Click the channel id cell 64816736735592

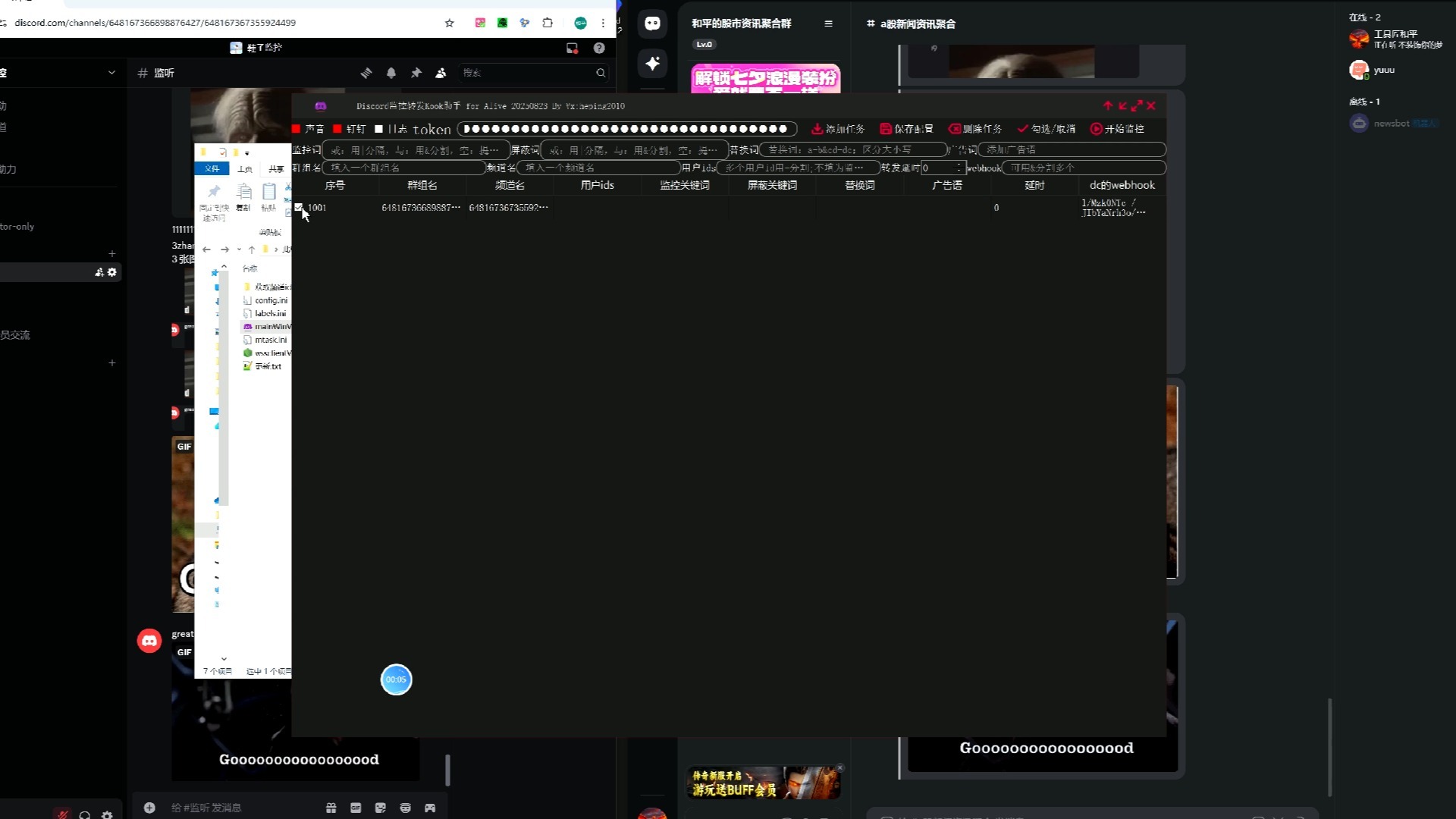(x=508, y=208)
